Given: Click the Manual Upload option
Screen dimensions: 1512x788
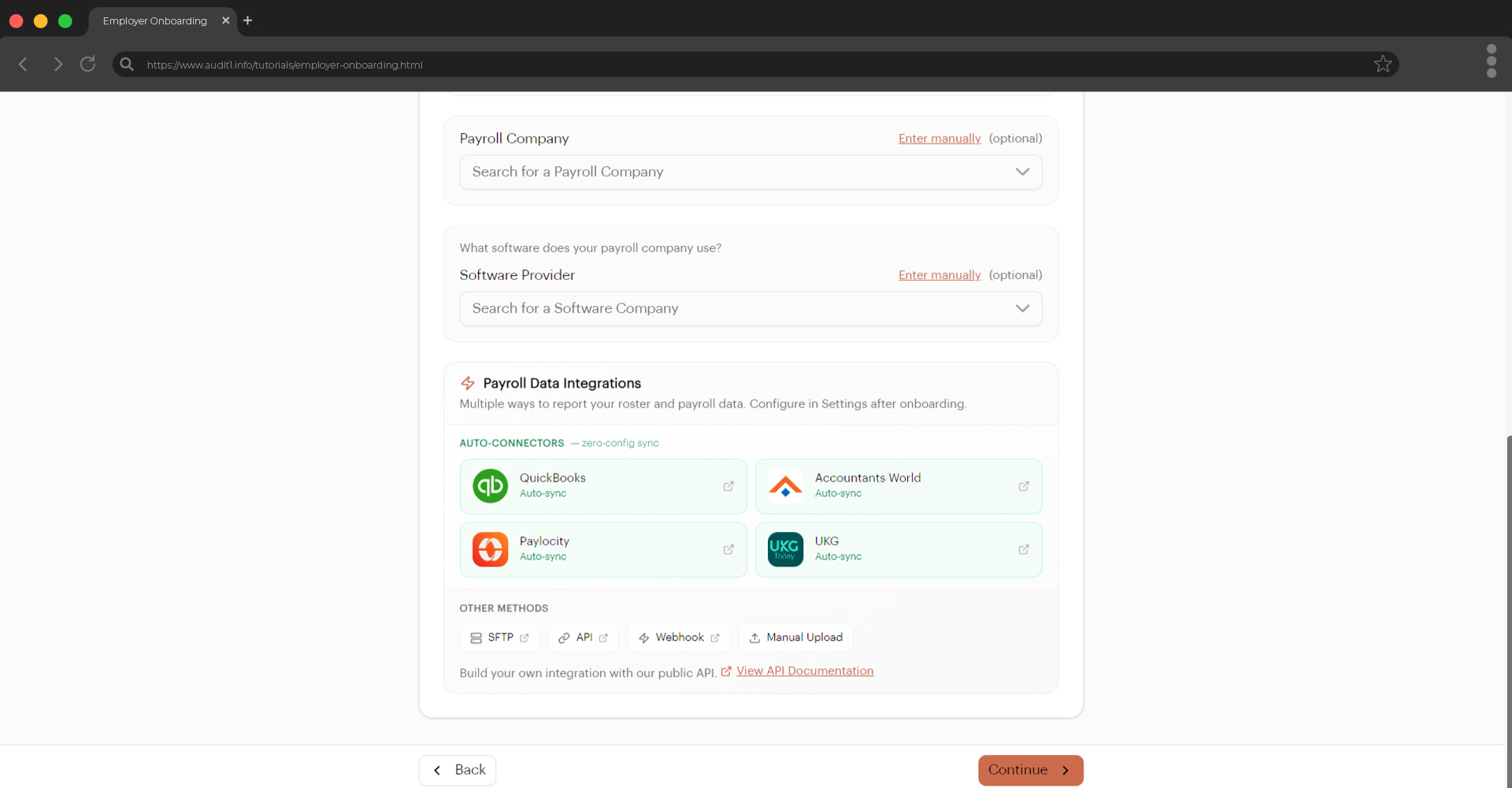Looking at the screenshot, I should 795,637.
